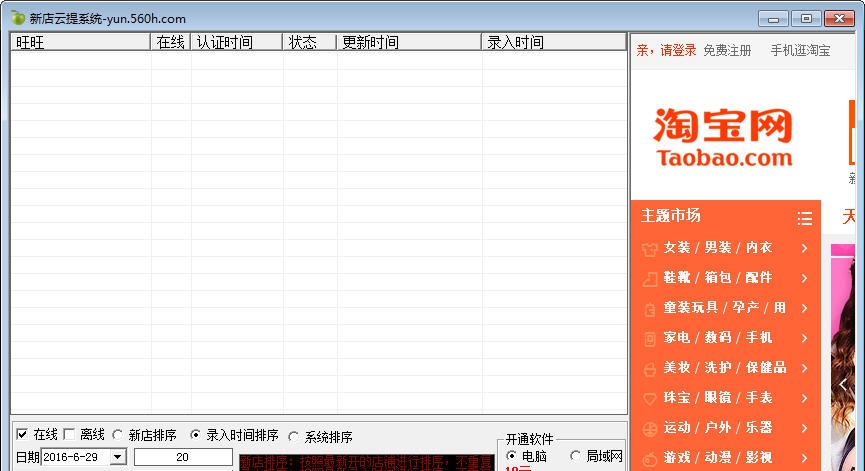Sort by the 在线 column header
Screen dimensions: 865x471
click(170, 42)
